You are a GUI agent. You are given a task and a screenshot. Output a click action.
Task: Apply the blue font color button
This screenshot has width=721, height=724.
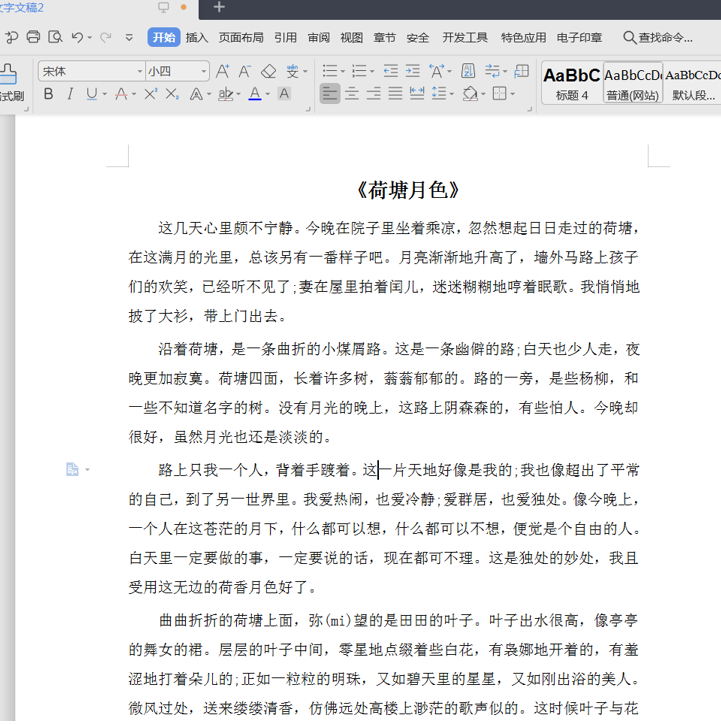(x=255, y=94)
